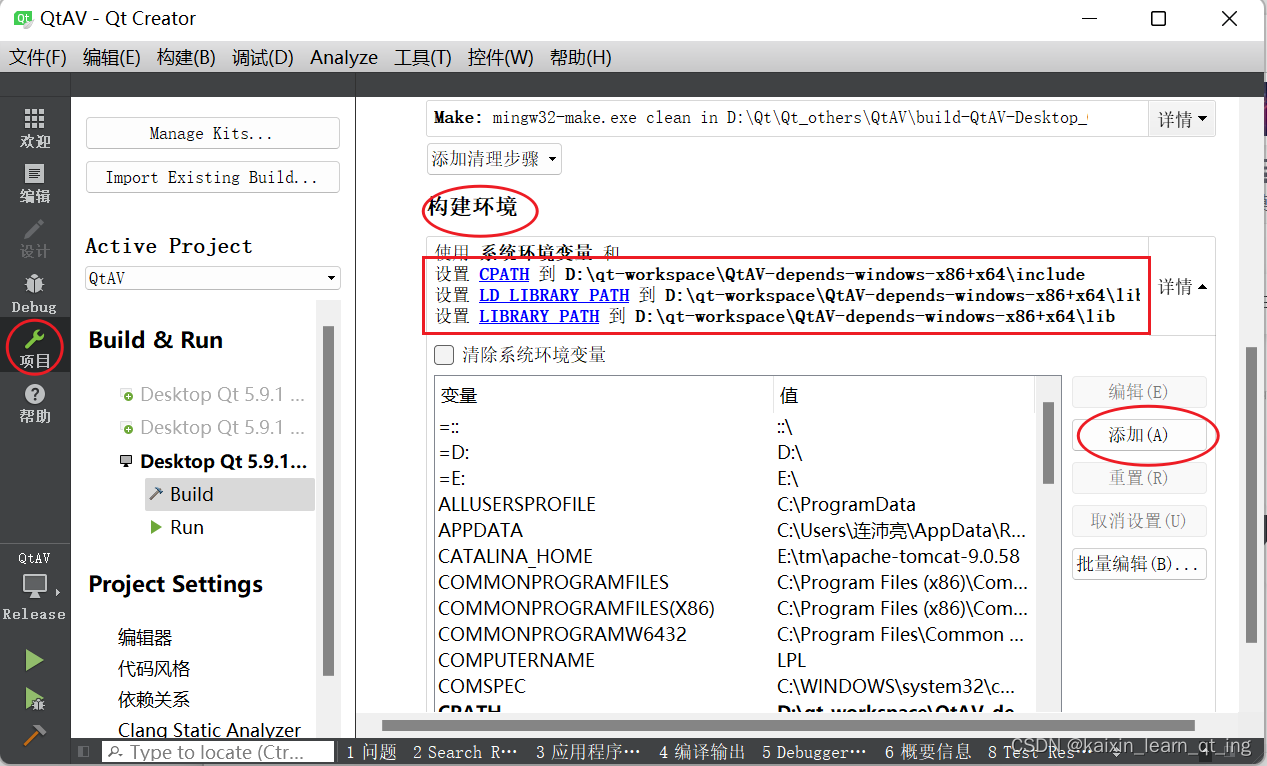Toggle the left sidebar icon in status bar
1267x766 pixels.
click(84, 751)
